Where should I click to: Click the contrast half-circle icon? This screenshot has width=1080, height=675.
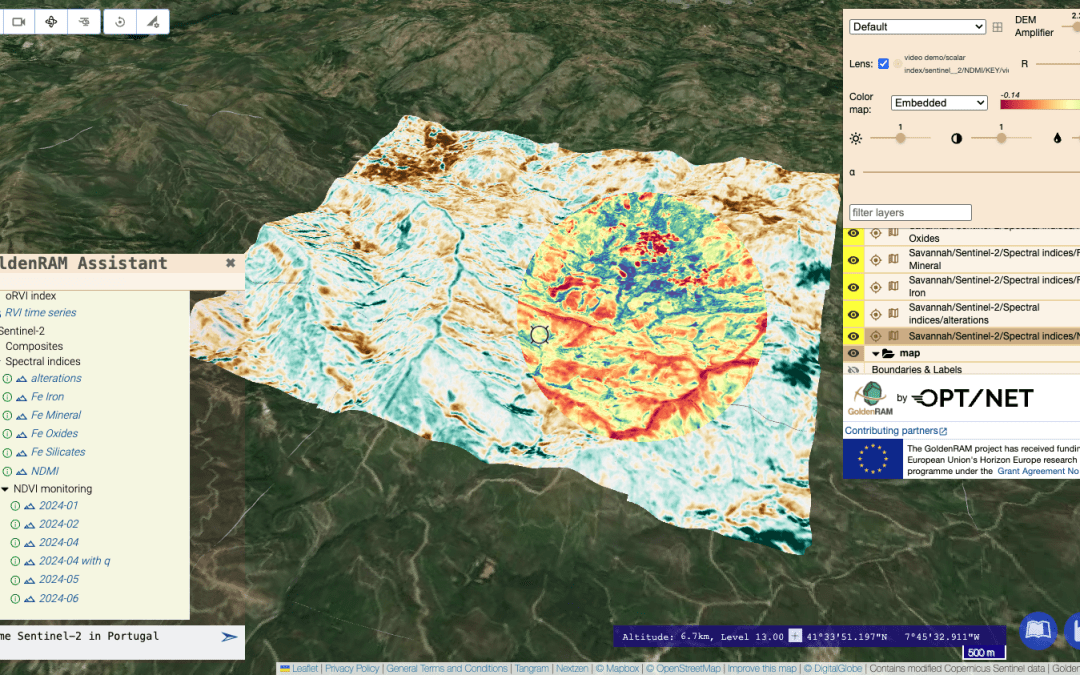956,138
